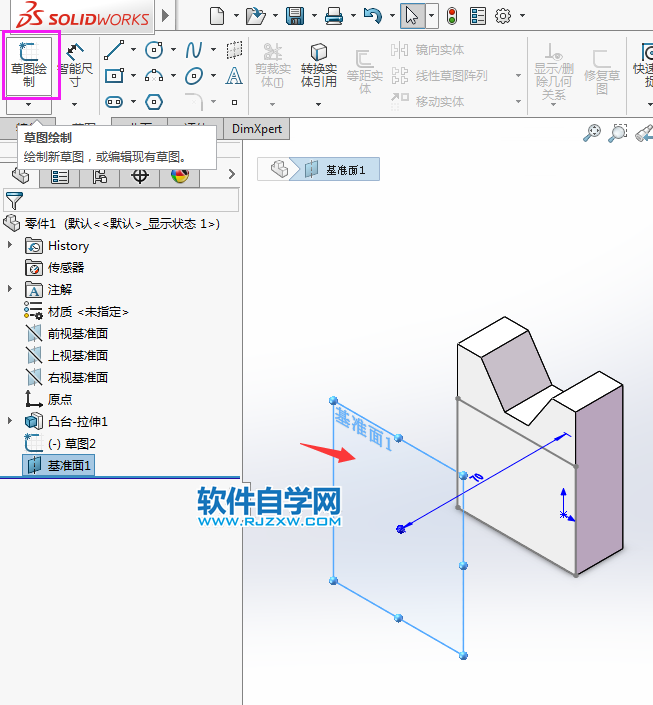
Task: Select 基准面1 in the feature tree
Action: 59,465
